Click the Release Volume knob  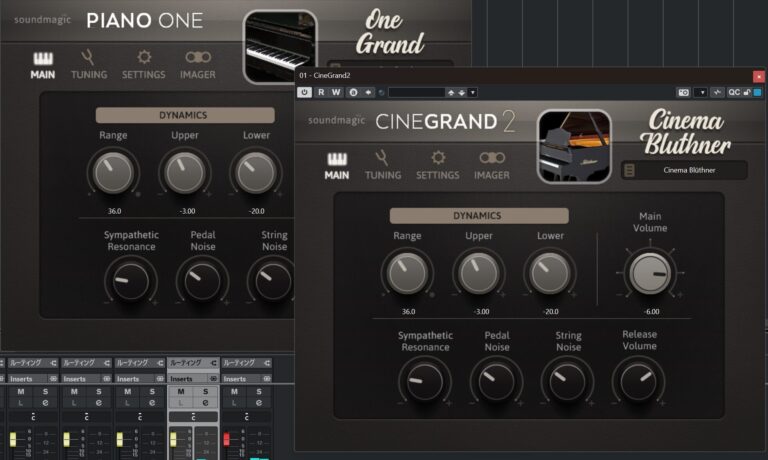639,381
